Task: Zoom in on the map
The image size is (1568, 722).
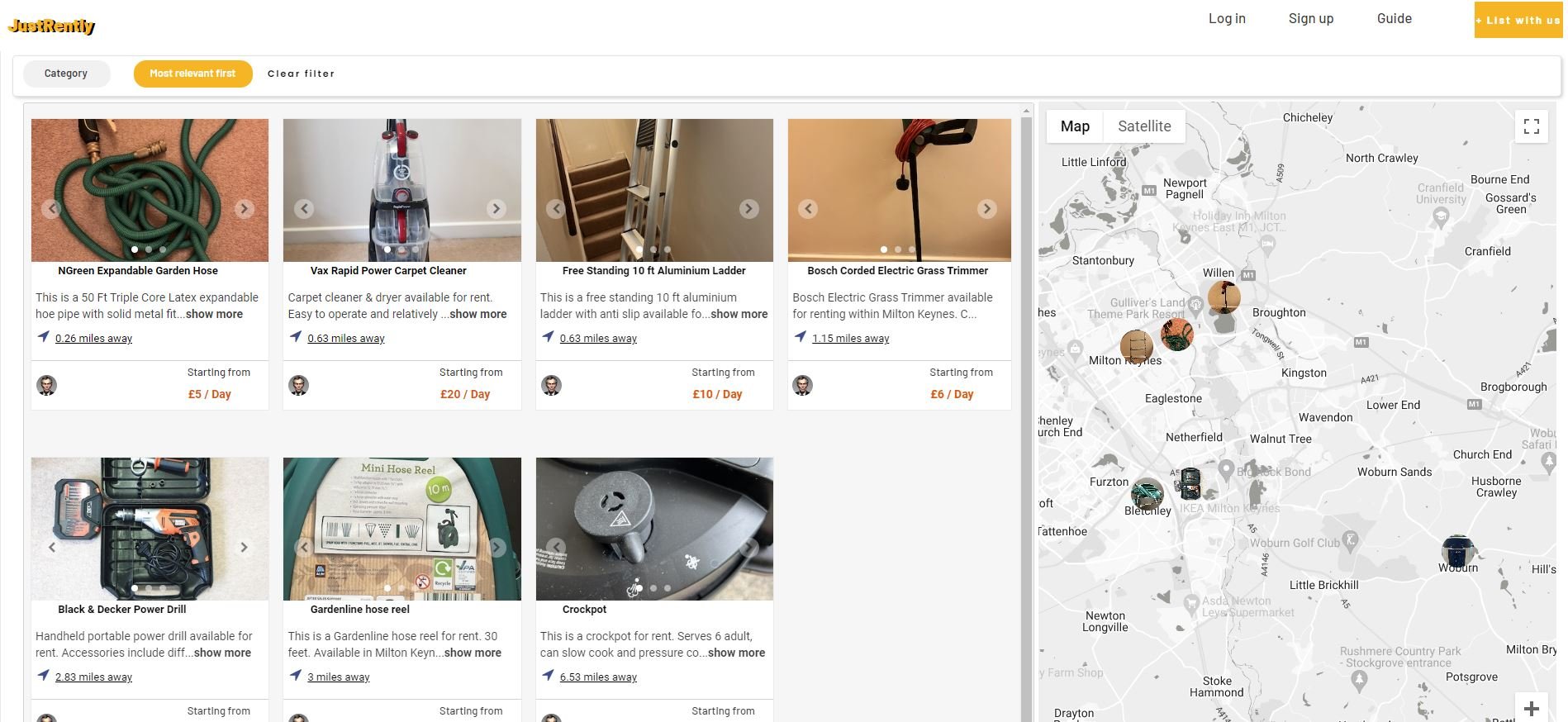Action: (x=1532, y=709)
